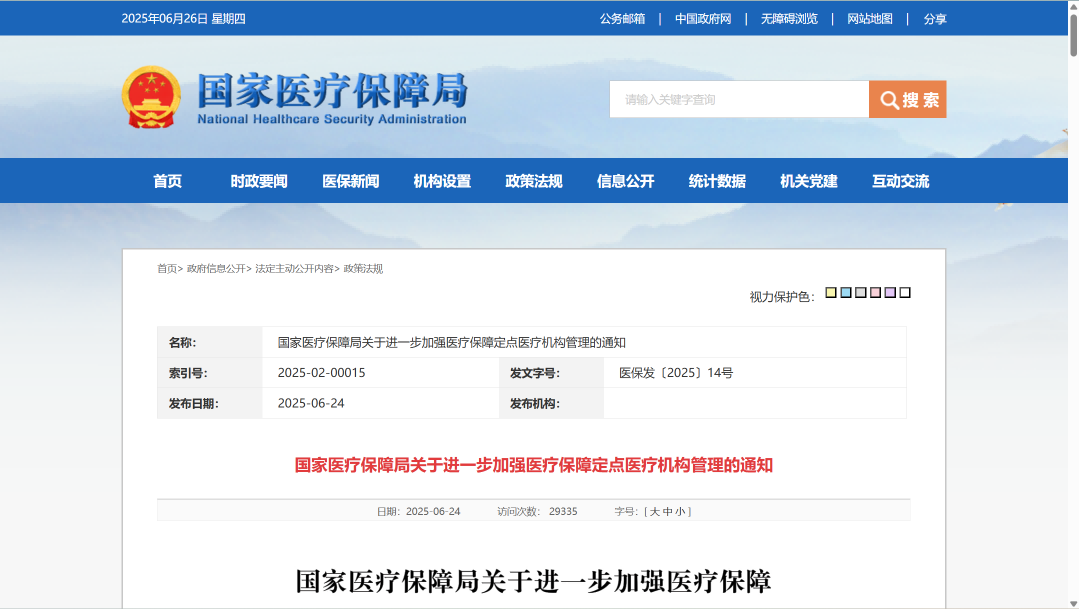Click the orange search button
This screenshot has width=1079, height=609.
(x=907, y=100)
